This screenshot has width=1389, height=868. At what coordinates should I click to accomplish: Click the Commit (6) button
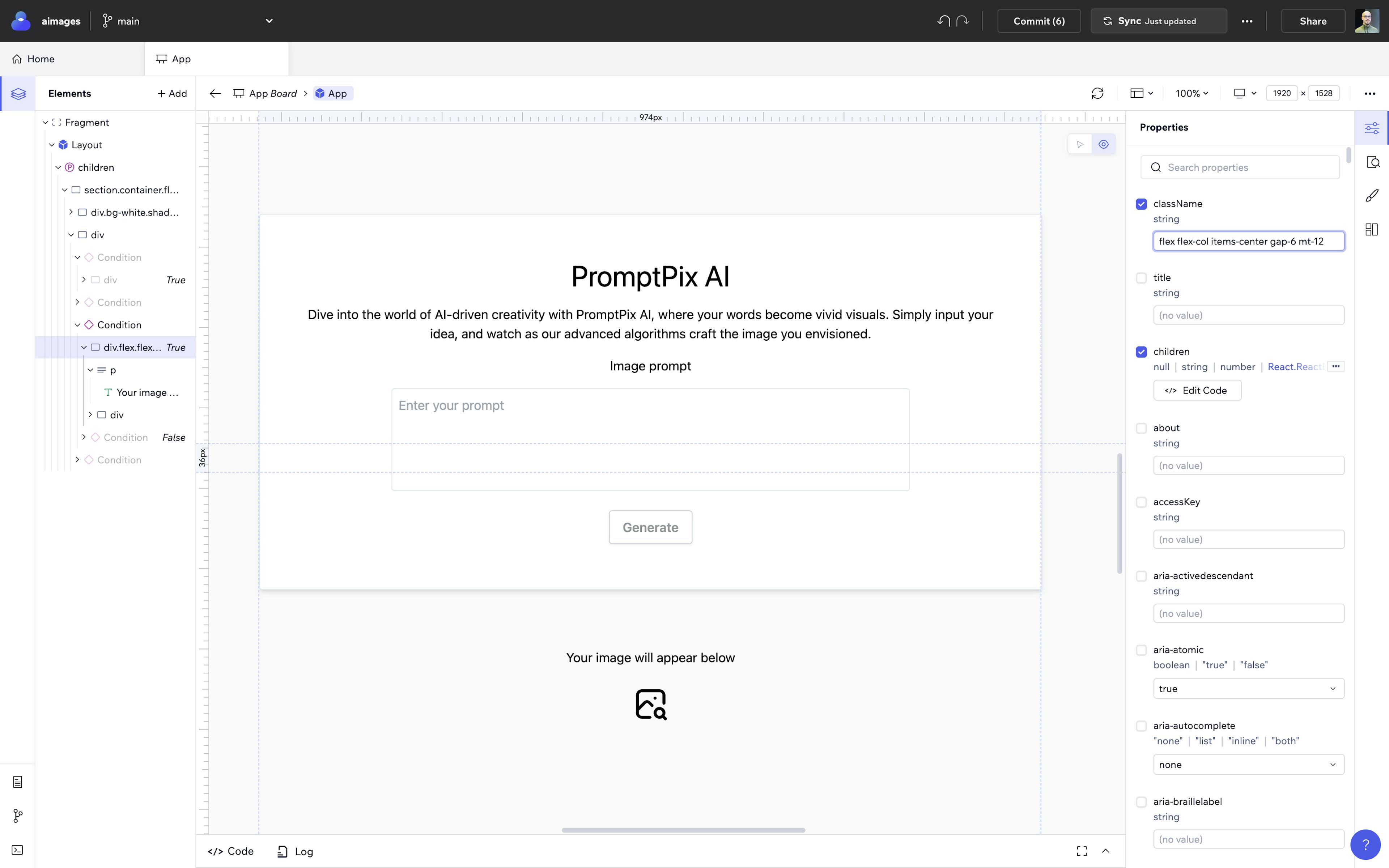click(x=1038, y=21)
